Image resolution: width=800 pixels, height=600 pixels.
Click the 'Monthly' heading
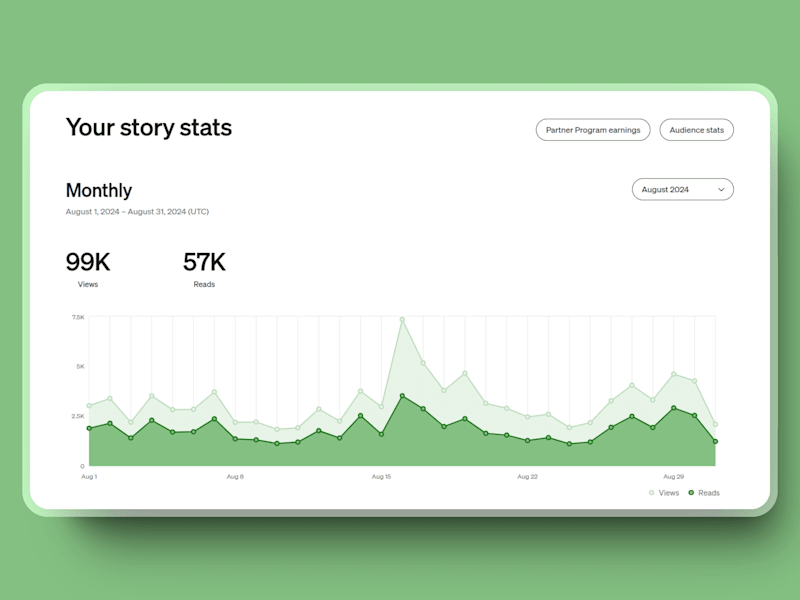coord(99,190)
